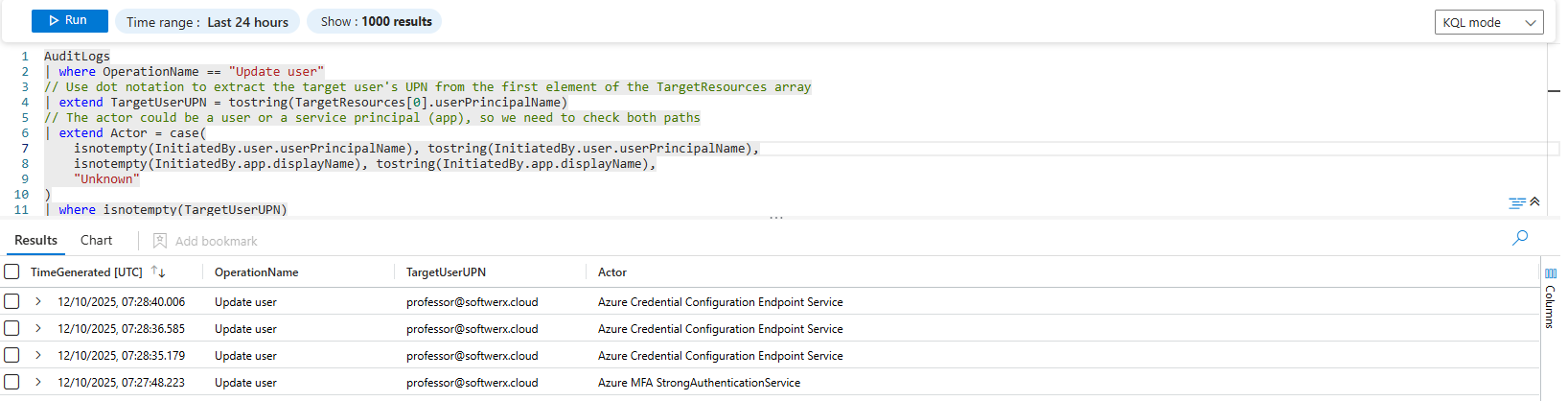Open the Columns panel icon on the right
The image size is (1568, 401).
[x=1550, y=273]
